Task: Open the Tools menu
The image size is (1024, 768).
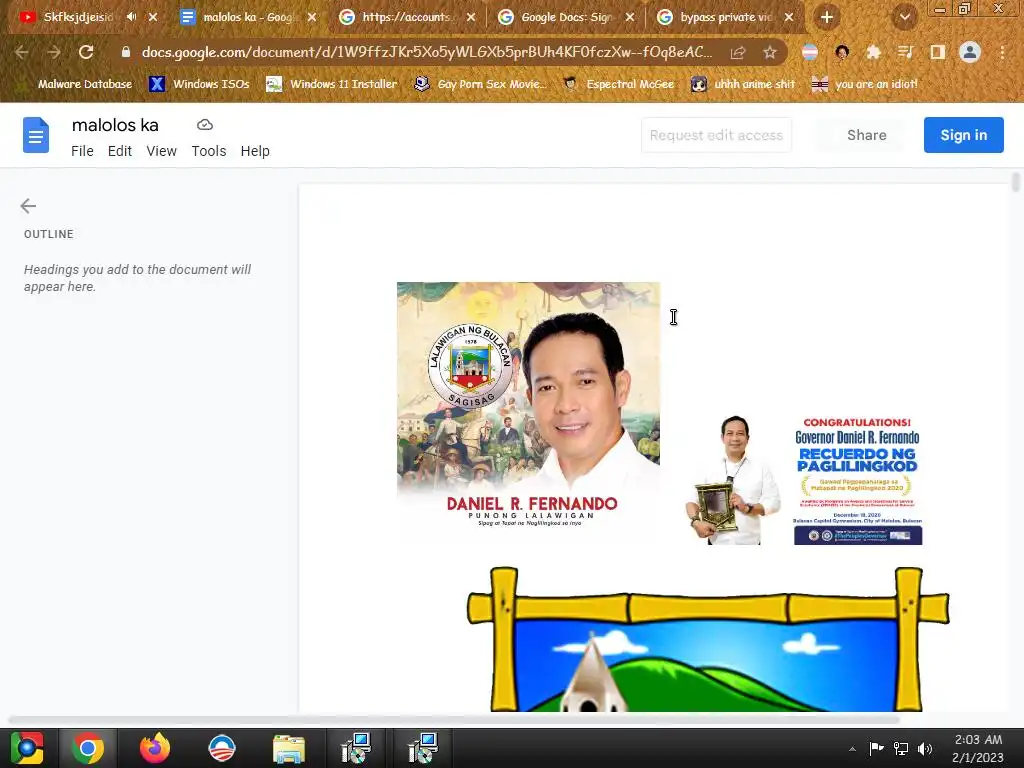Action: point(209,151)
